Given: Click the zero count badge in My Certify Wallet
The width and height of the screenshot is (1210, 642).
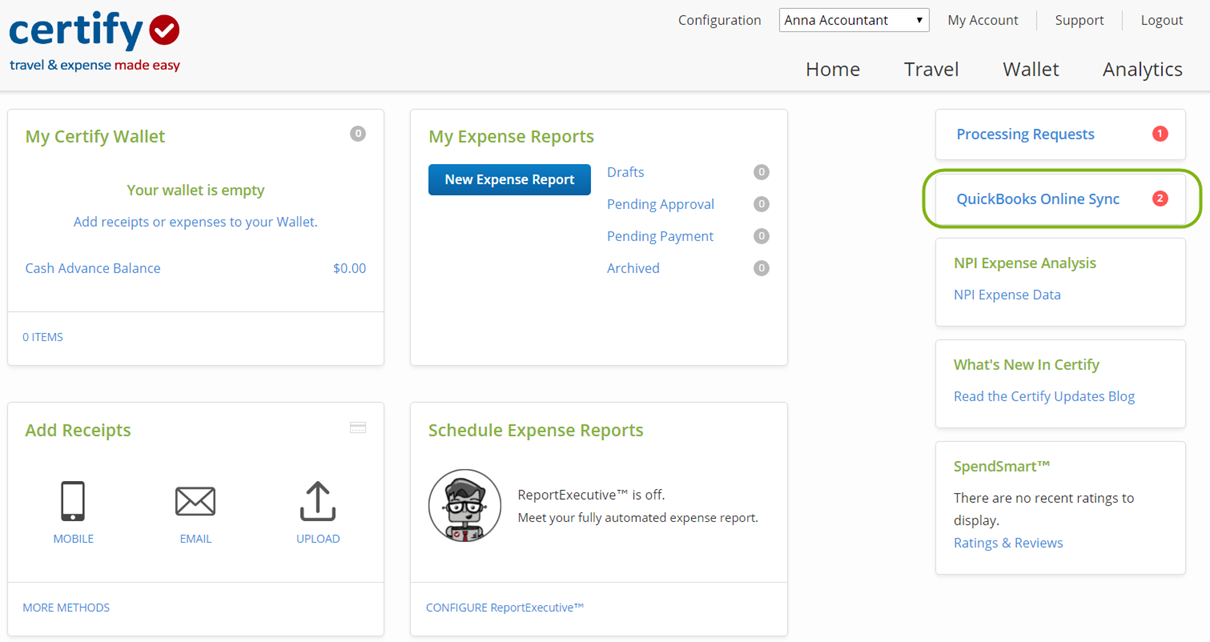Looking at the screenshot, I should click(x=357, y=133).
